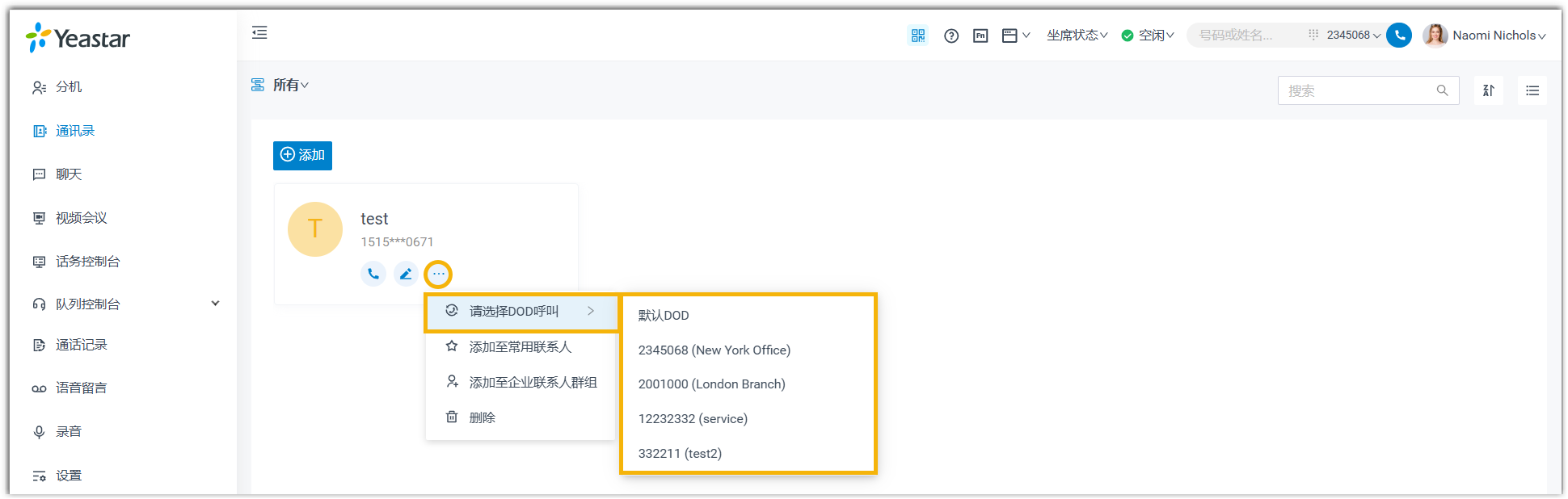Image resolution: width=1568 pixels, height=499 pixels.
Task: Select 删除 from the context menu
Action: pos(482,417)
